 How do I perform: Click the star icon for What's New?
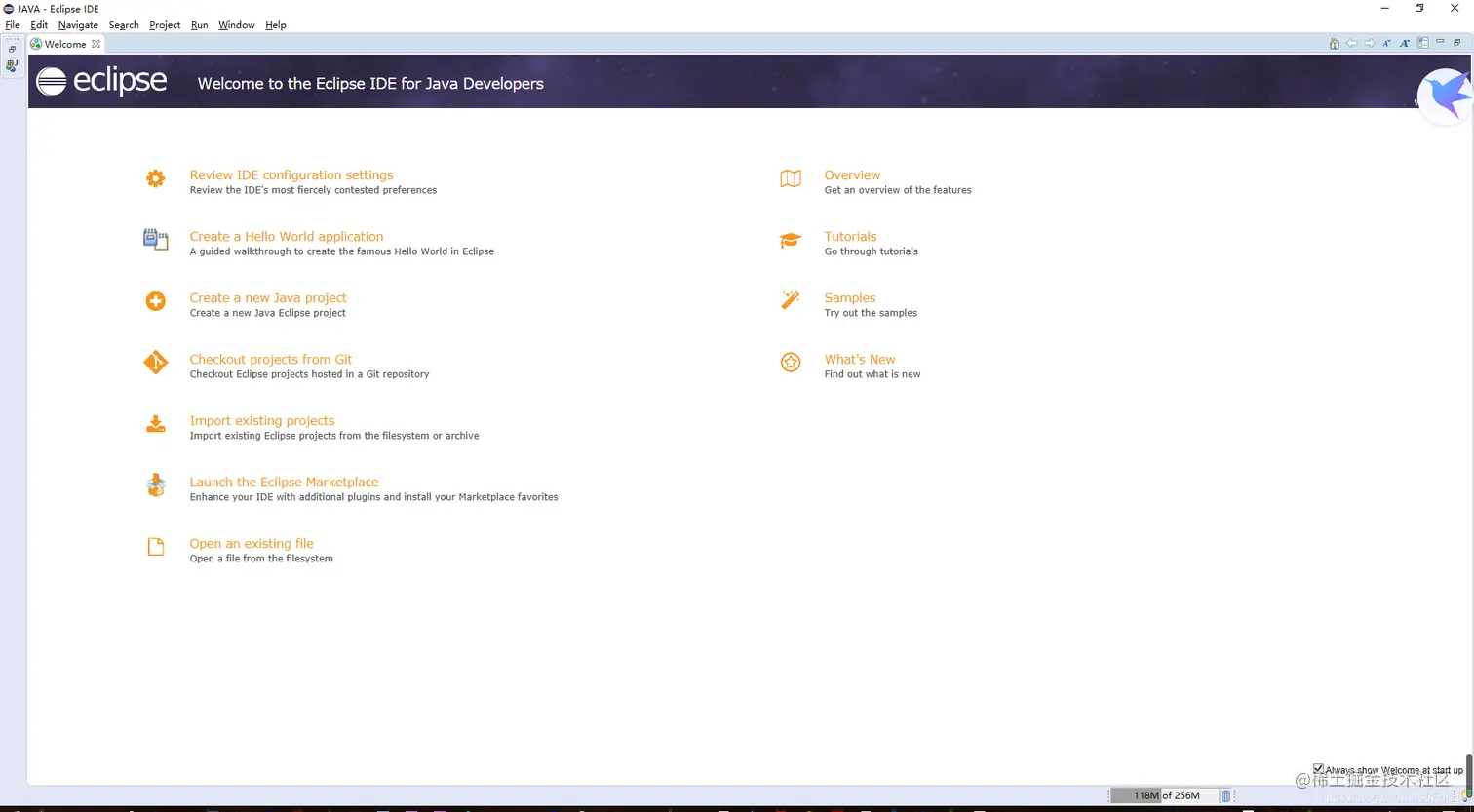[791, 363]
